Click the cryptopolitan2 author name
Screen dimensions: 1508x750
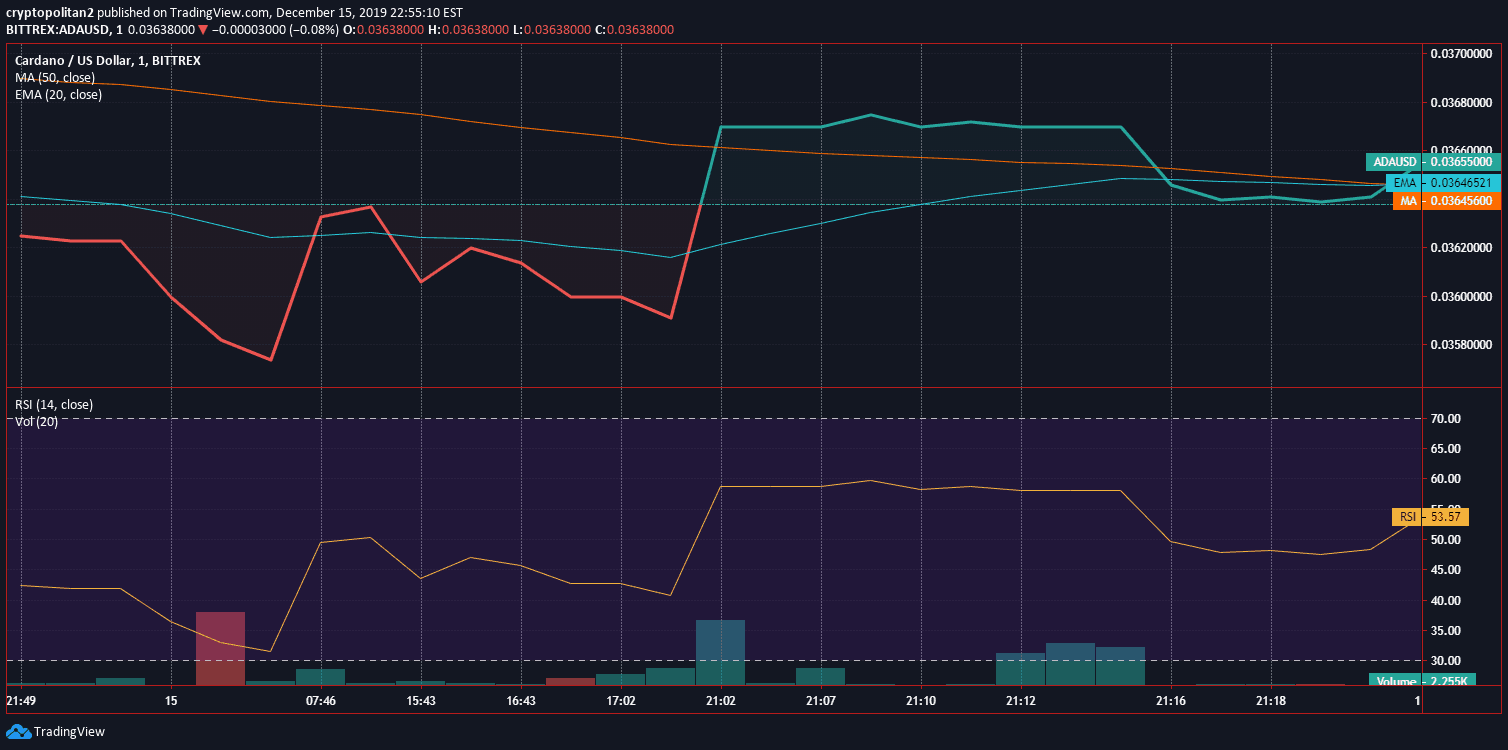[49, 13]
